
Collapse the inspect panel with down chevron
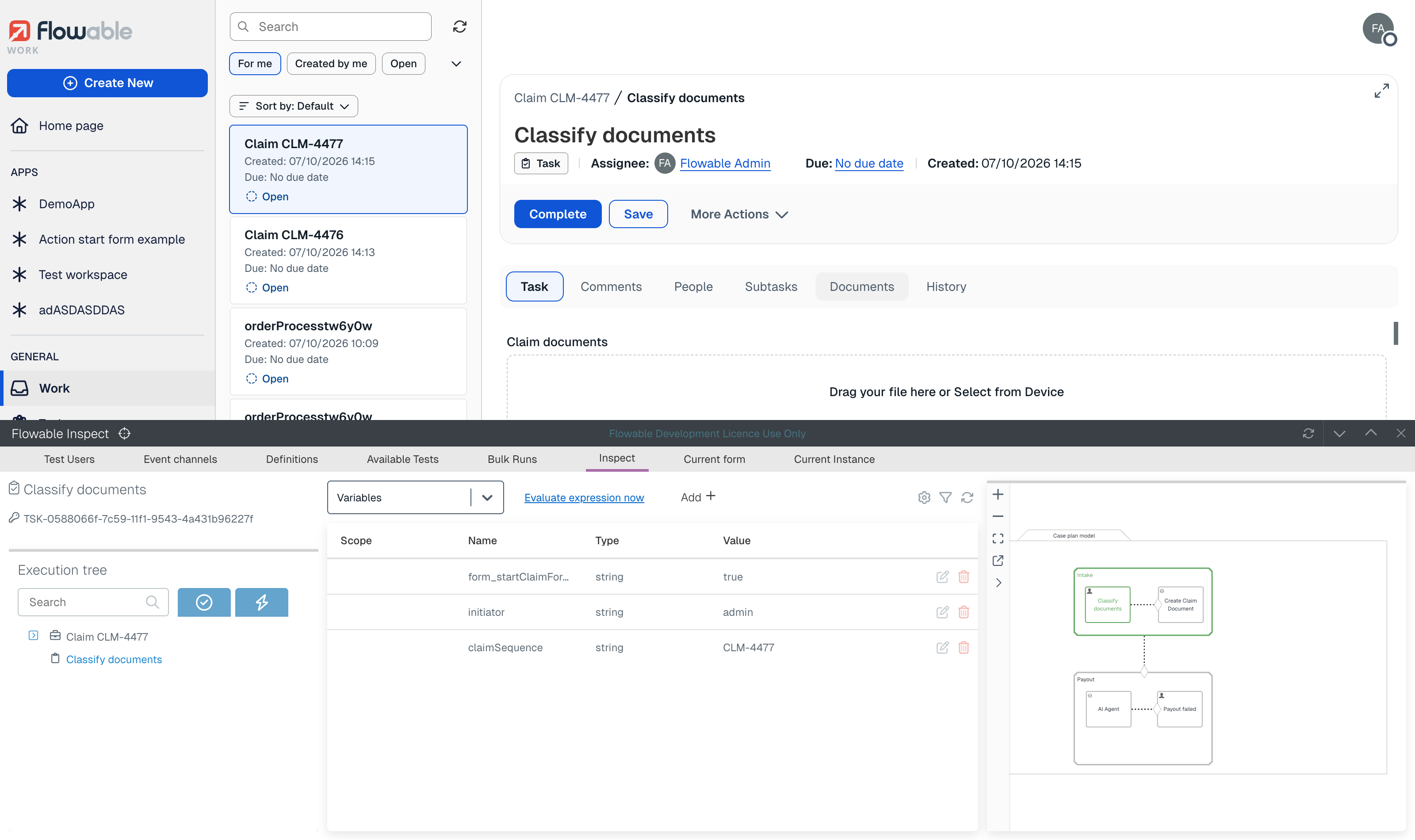(x=1339, y=434)
